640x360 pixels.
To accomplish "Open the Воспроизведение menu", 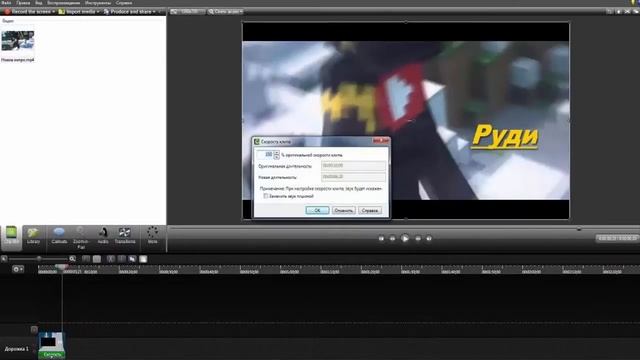I will 64,3.
